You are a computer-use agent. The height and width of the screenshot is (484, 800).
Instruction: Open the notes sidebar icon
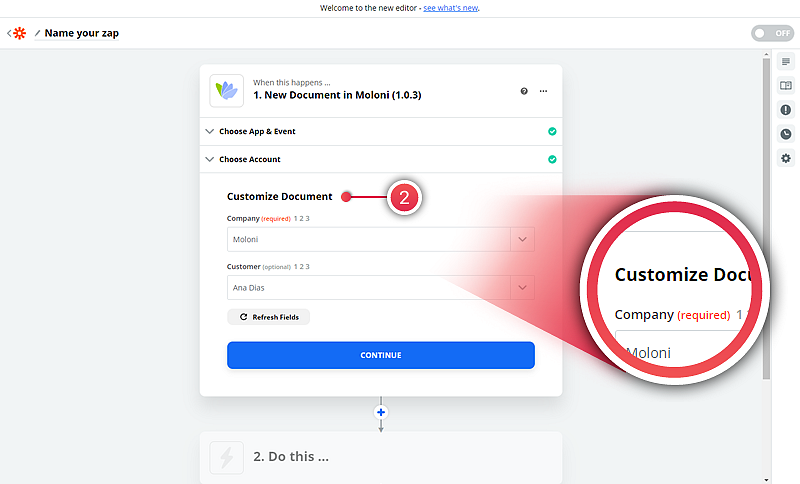coord(786,62)
